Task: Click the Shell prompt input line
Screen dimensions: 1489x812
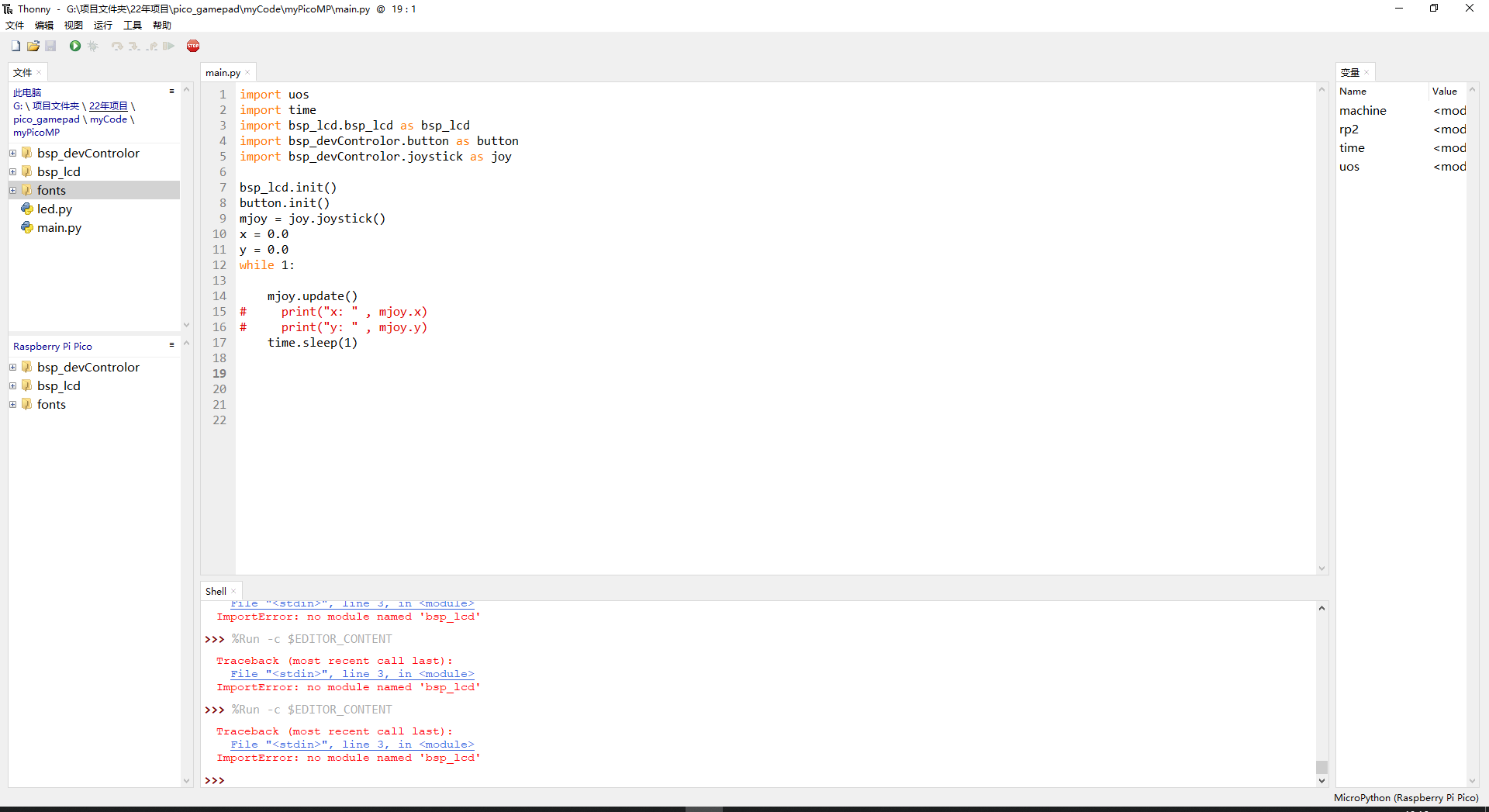Action: click(760, 780)
